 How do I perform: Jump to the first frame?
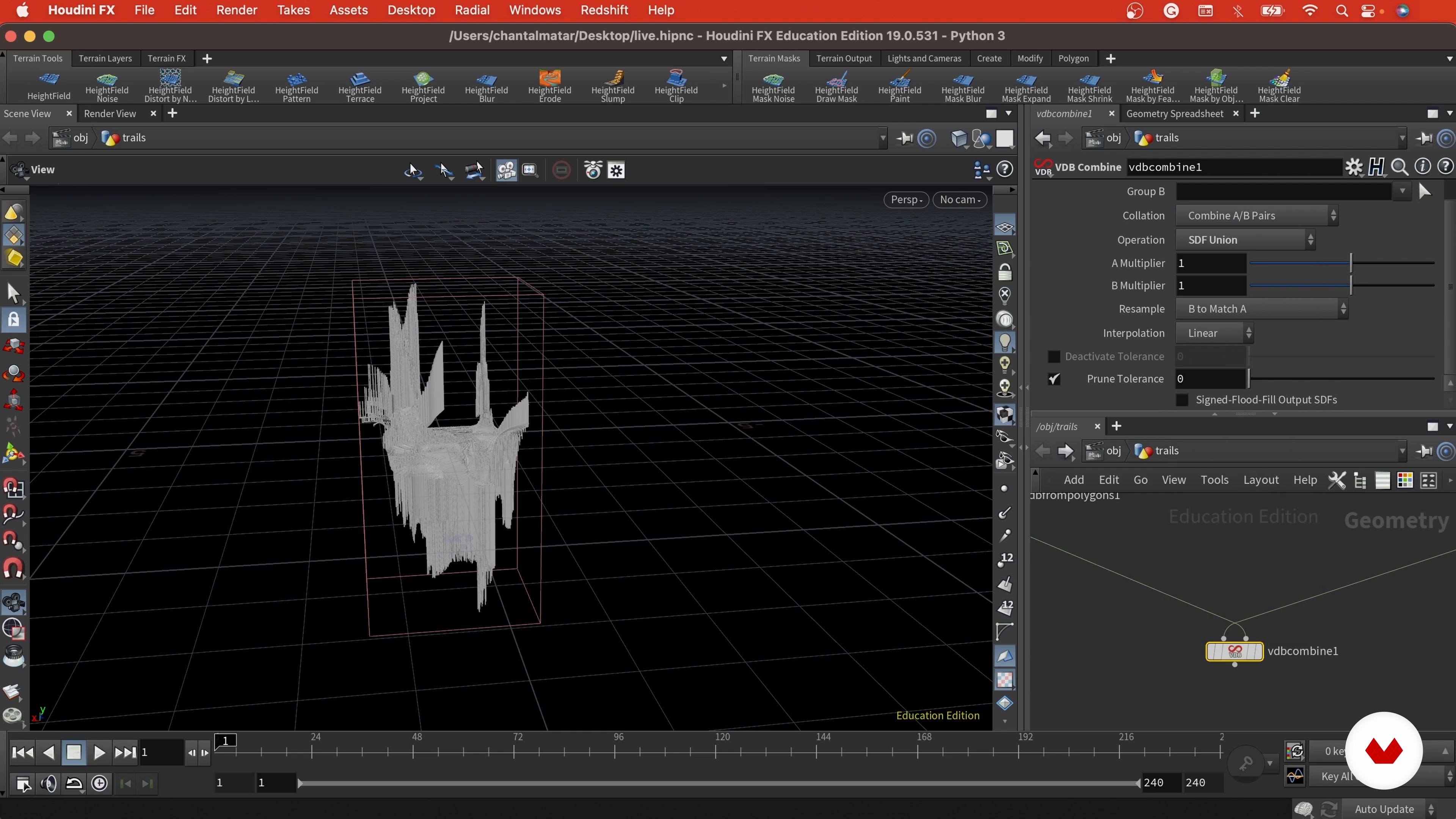(23, 752)
